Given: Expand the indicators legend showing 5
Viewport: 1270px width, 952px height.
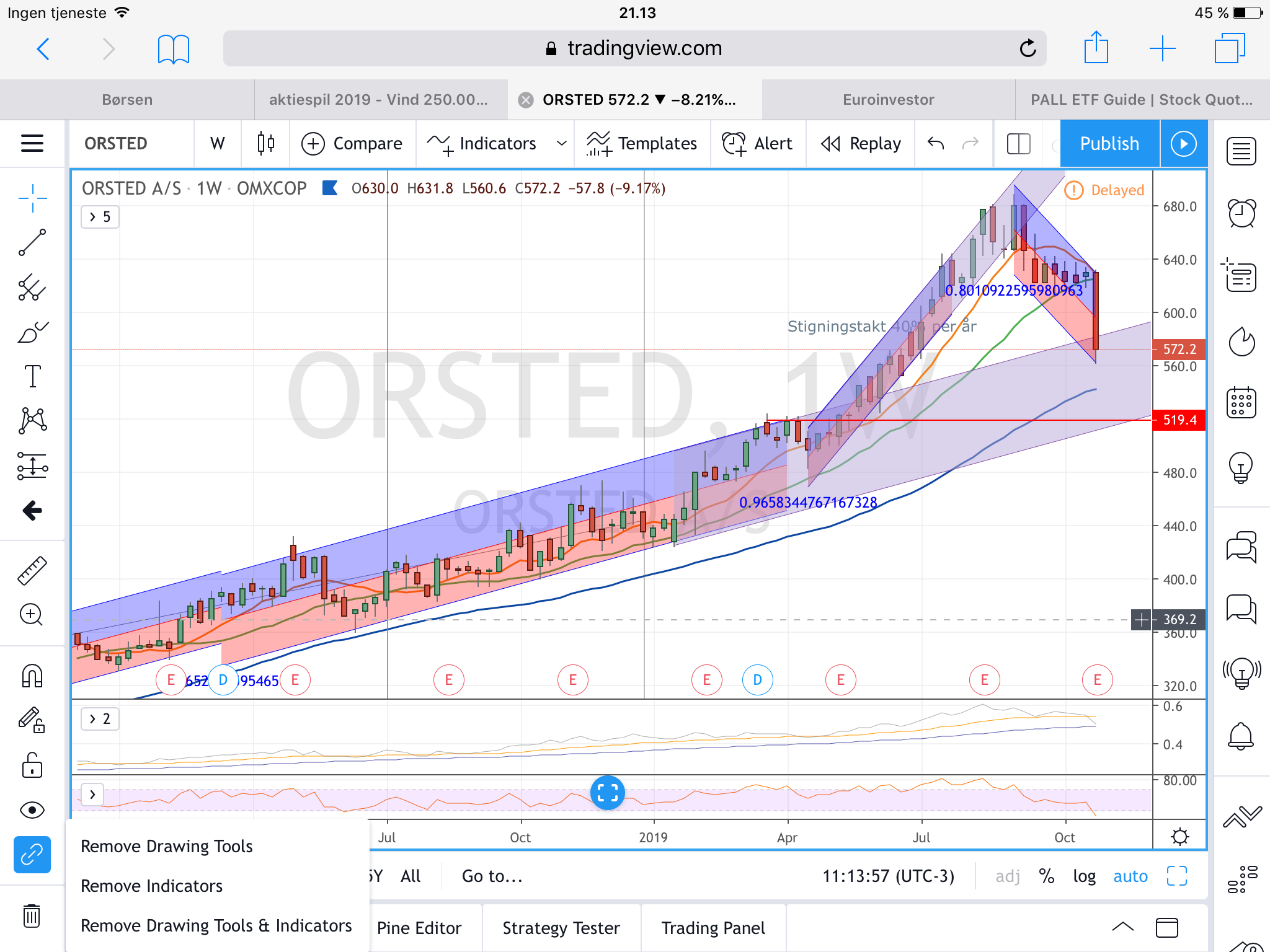Looking at the screenshot, I should [x=100, y=217].
